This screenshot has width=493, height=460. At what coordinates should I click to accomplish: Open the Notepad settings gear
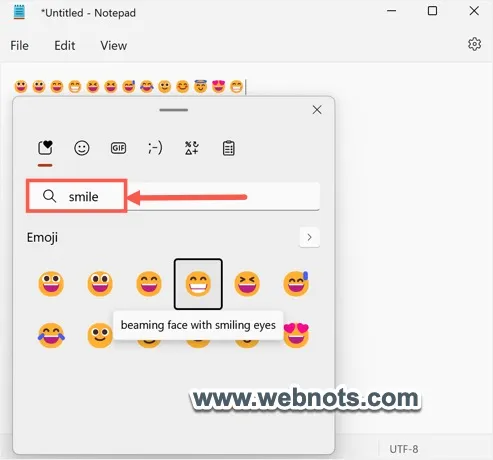click(x=474, y=44)
